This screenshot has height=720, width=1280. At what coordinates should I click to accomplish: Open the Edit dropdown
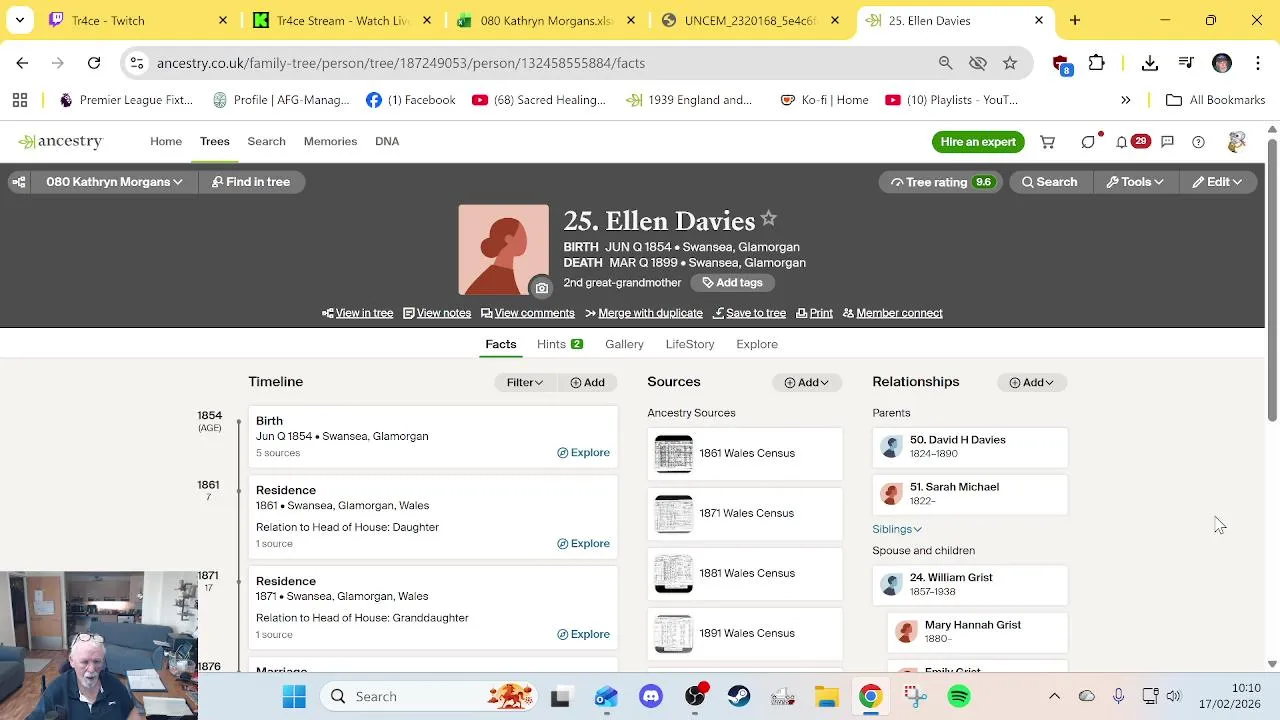[x=1217, y=182]
